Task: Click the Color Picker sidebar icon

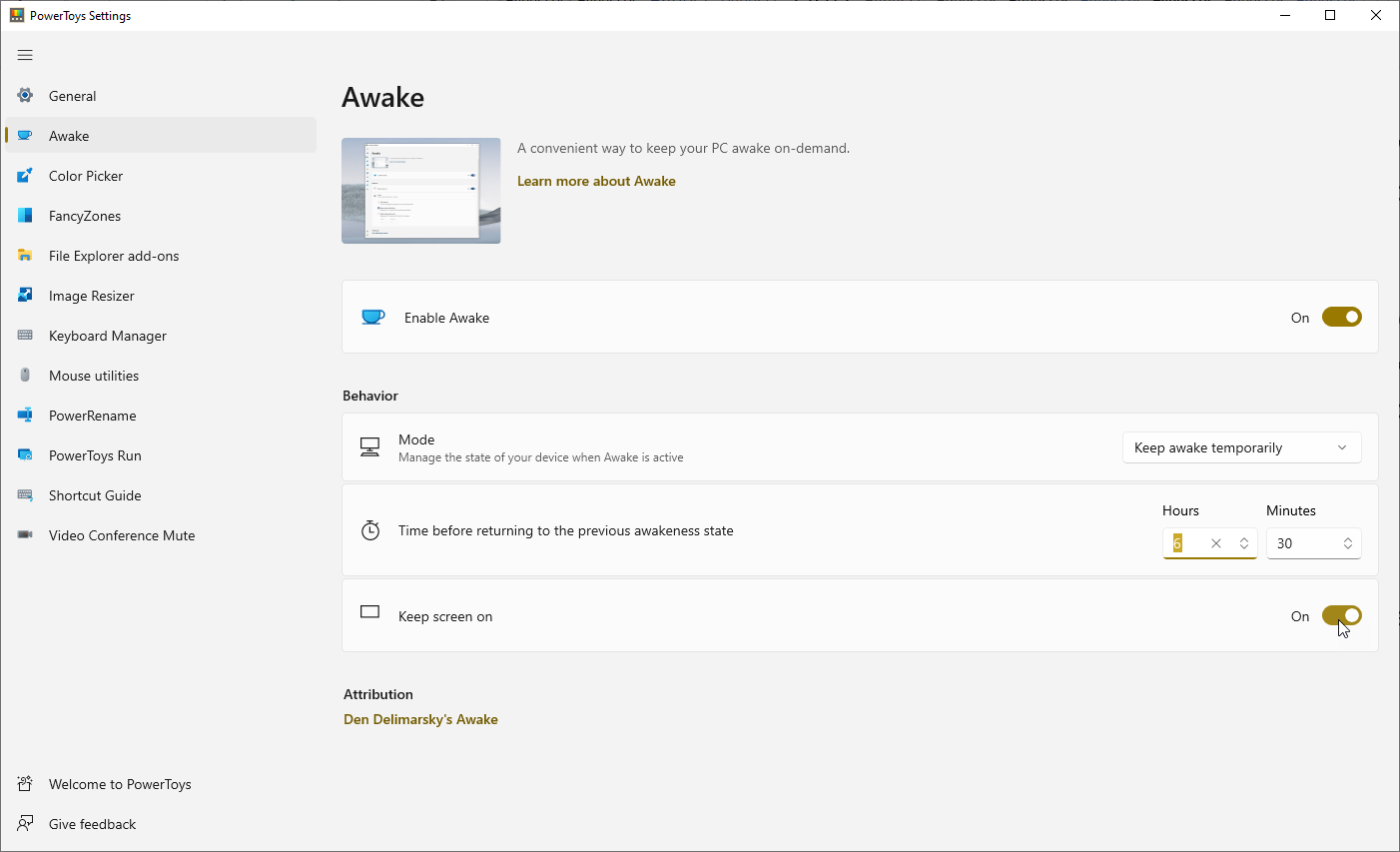Action: coord(25,176)
